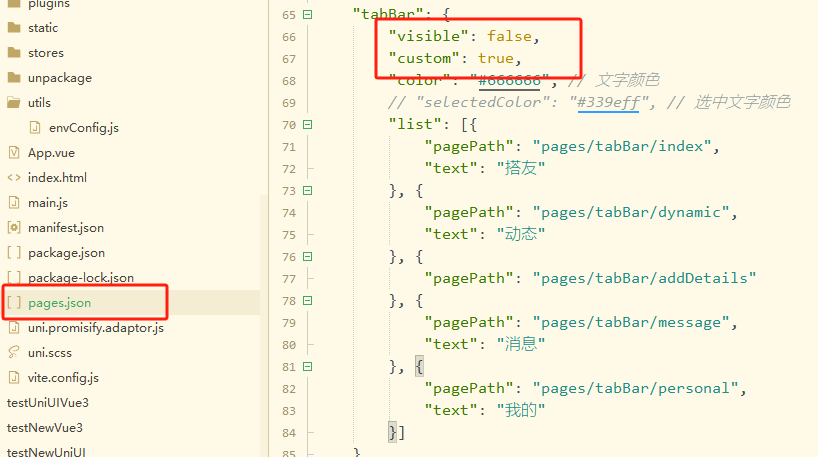Click the "pages/tabBar/dynamic" path string

pyautogui.click(x=631, y=212)
